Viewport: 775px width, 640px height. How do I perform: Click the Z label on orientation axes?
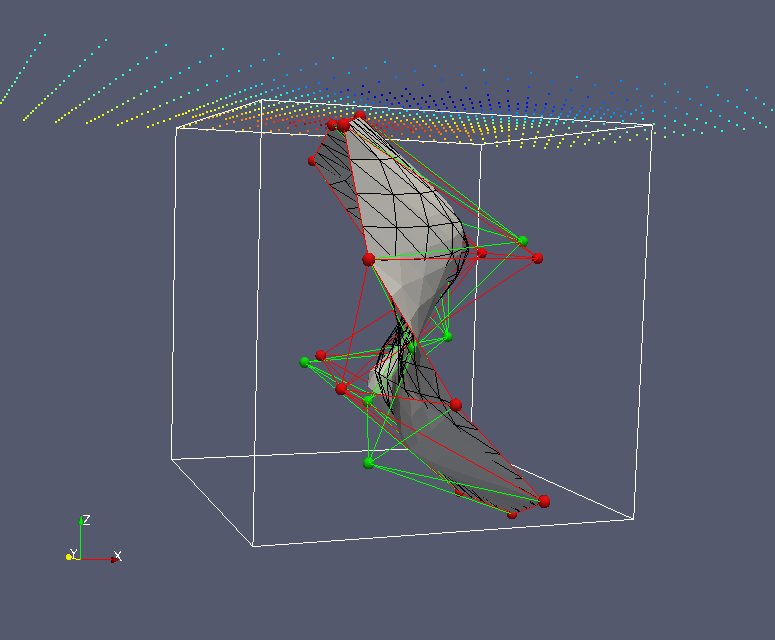tap(86, 519)
